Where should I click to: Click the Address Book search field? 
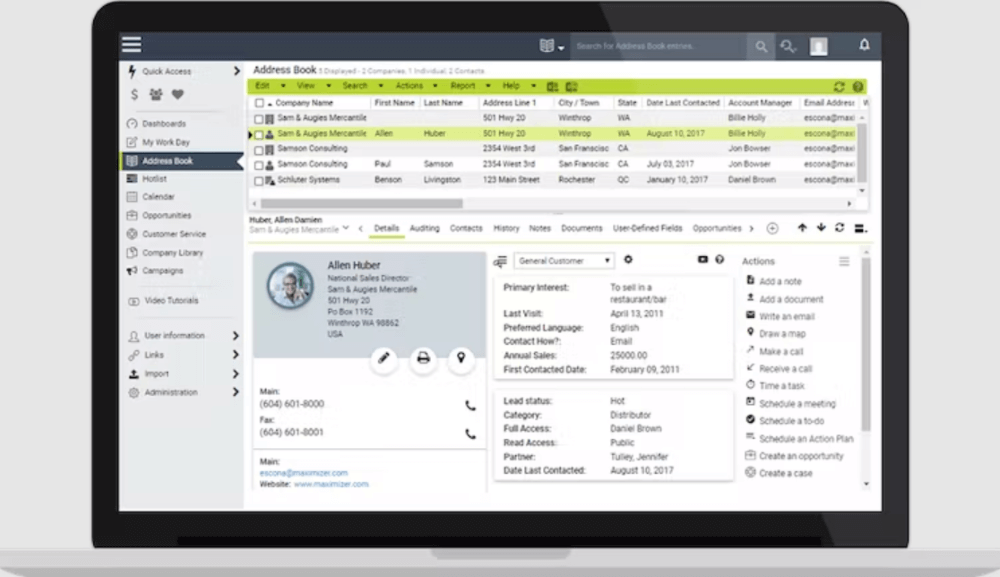(x=658, y=46)
